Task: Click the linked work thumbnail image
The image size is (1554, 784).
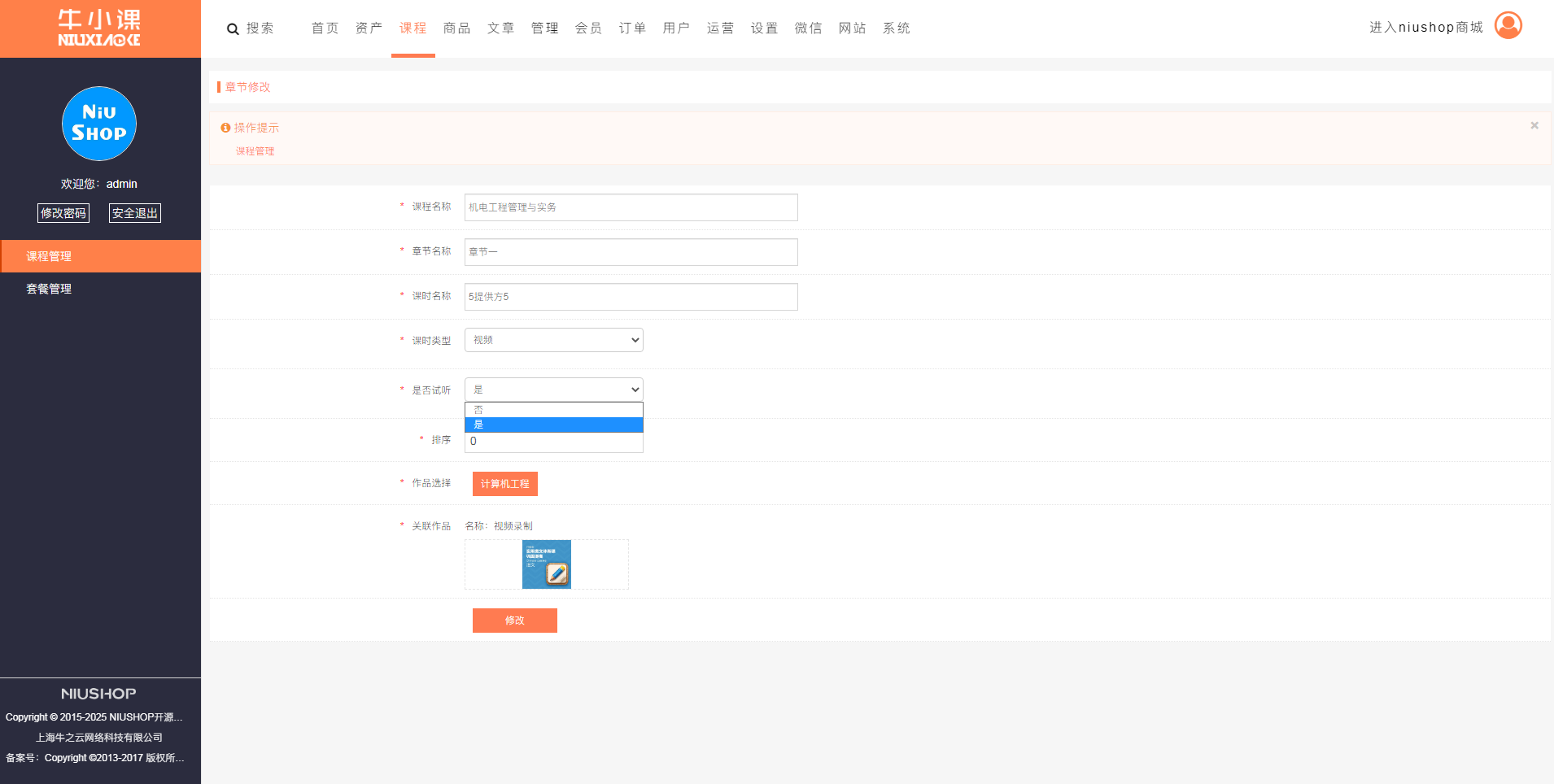Action: [546, 564]
